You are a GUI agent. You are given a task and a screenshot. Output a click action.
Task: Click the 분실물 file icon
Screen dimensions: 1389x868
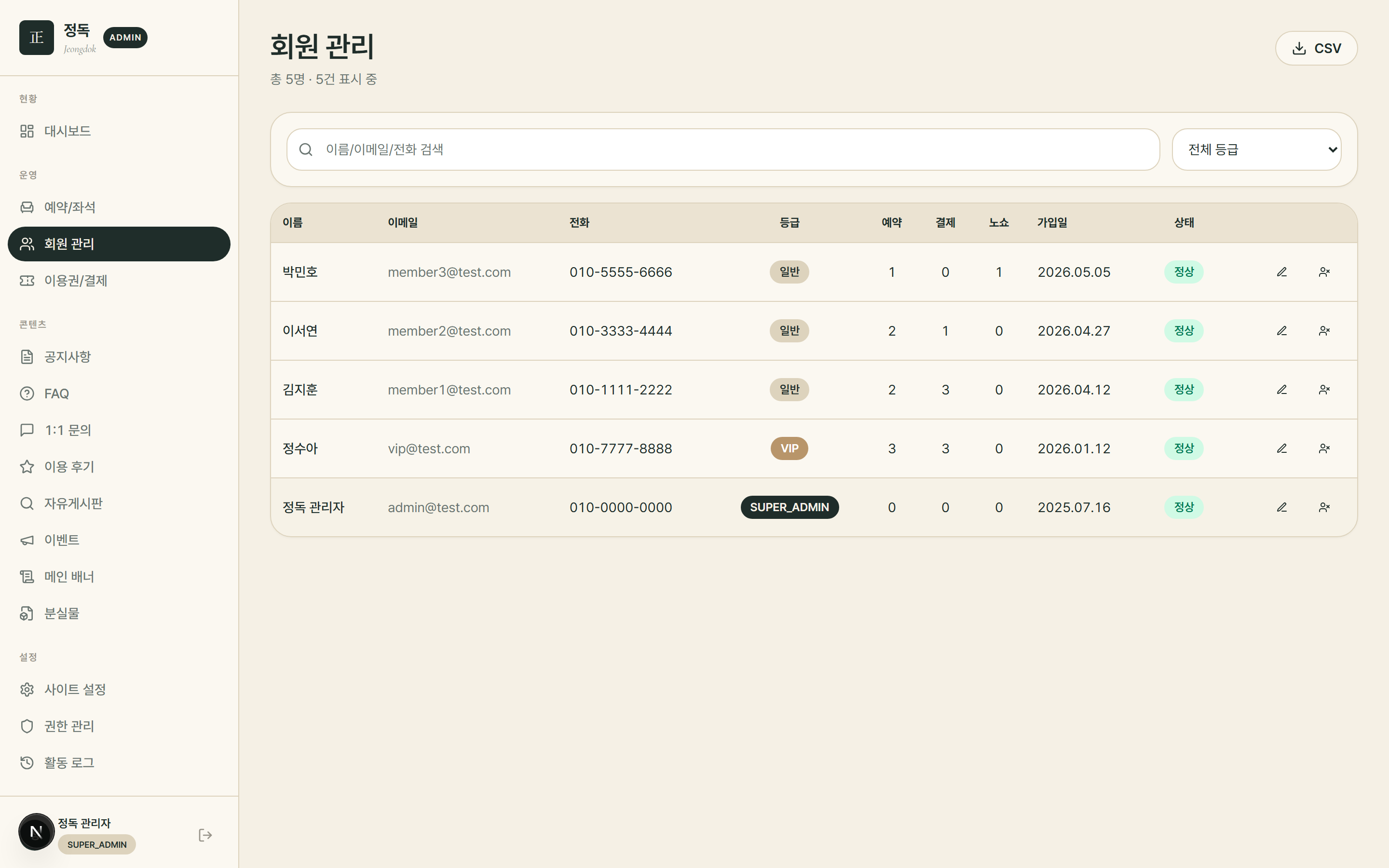(x=27, y=614)
